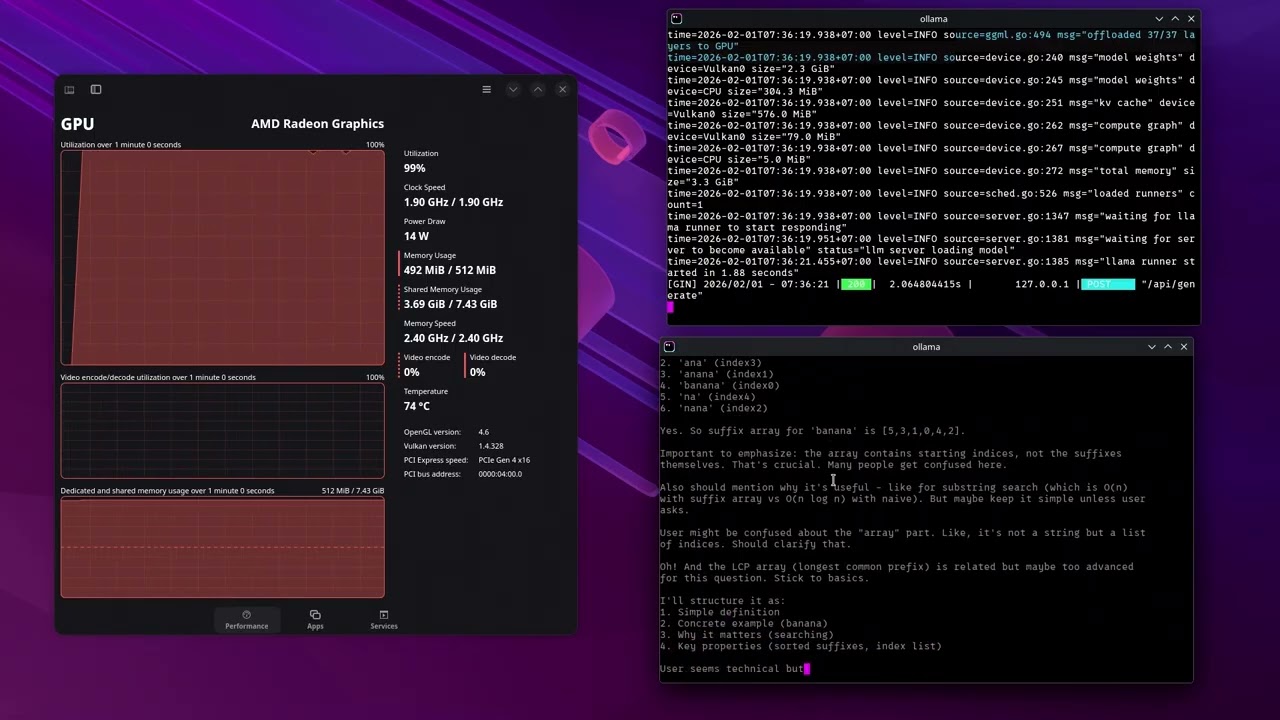This screenshot has width=1280, height=720.
Task: Click the OpenGL version '4.6' value
Action: (483, 432)
